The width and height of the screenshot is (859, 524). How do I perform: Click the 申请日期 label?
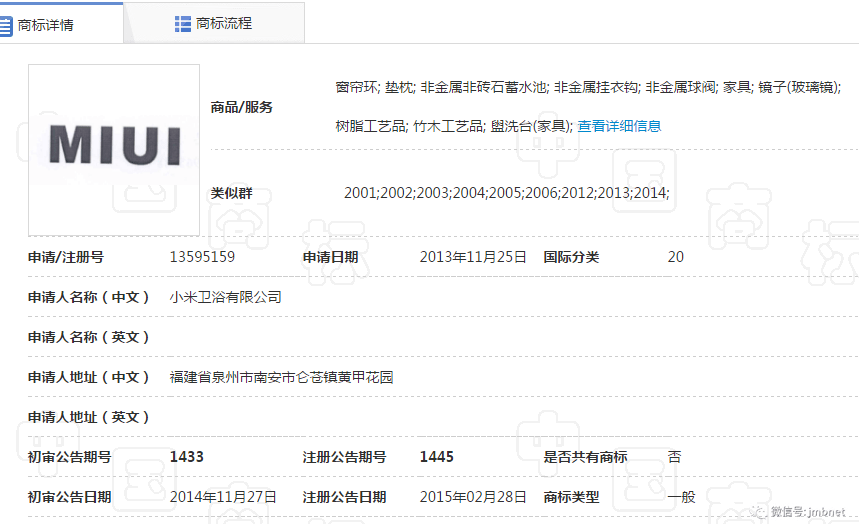pyautogui.click(x=330, y=257)
